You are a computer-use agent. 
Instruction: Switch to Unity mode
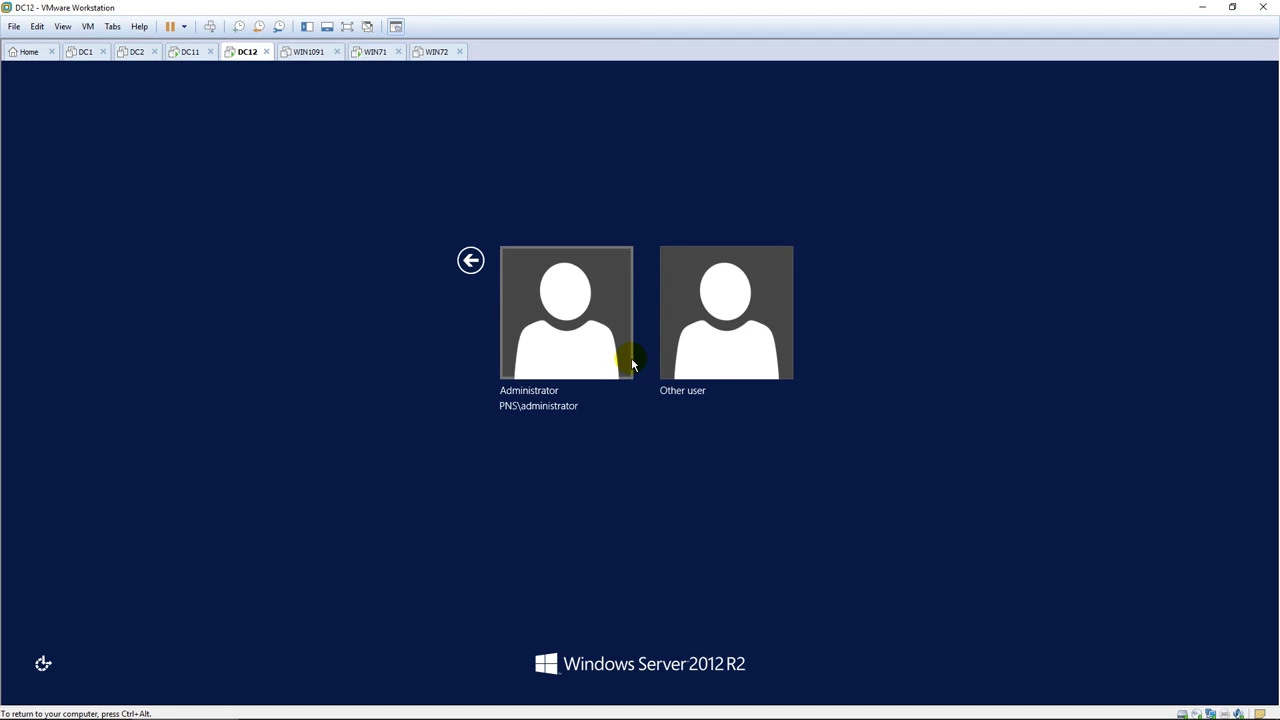point(367,26)
